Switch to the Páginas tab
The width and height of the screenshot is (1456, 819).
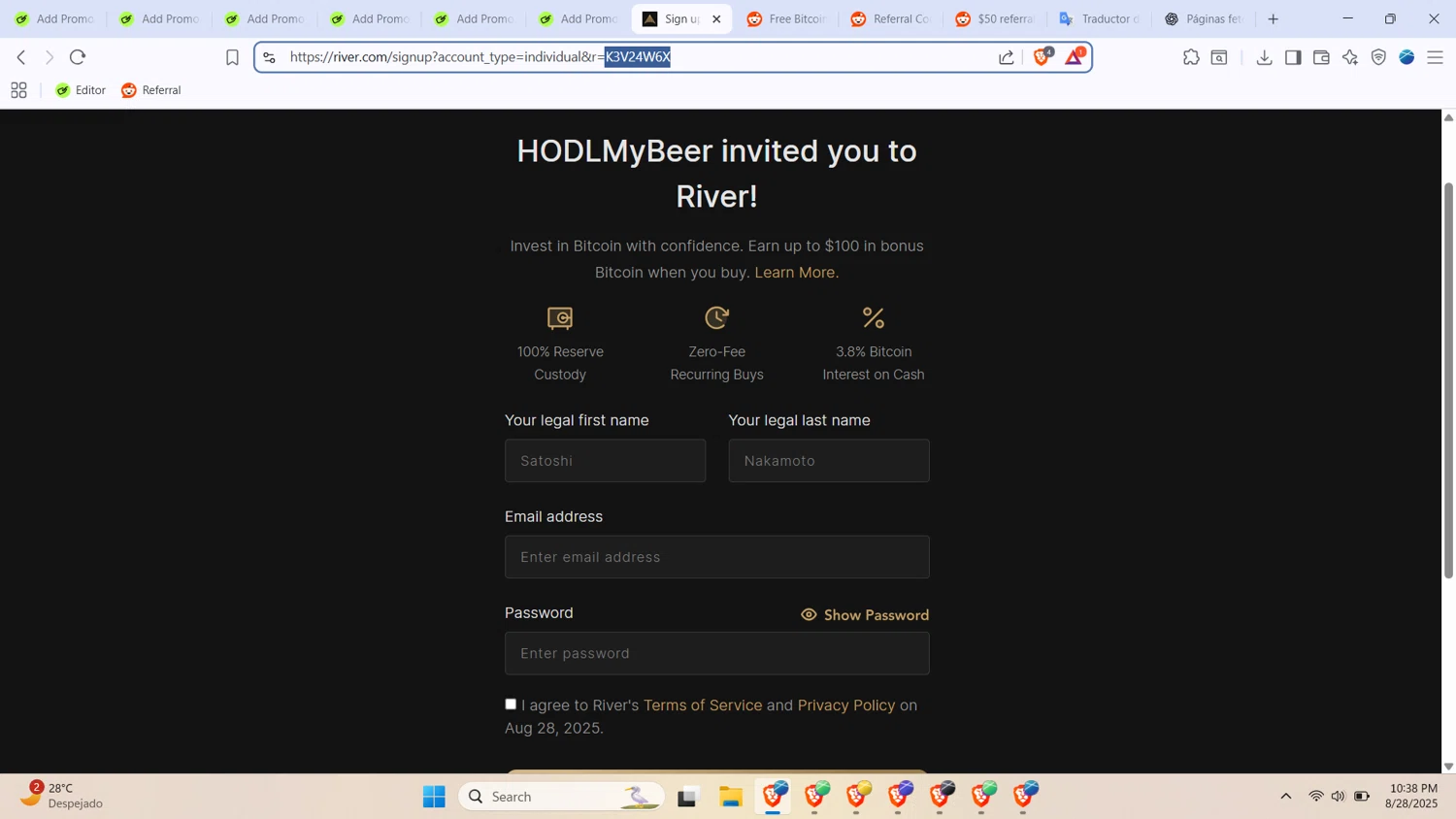[1205, 18]
